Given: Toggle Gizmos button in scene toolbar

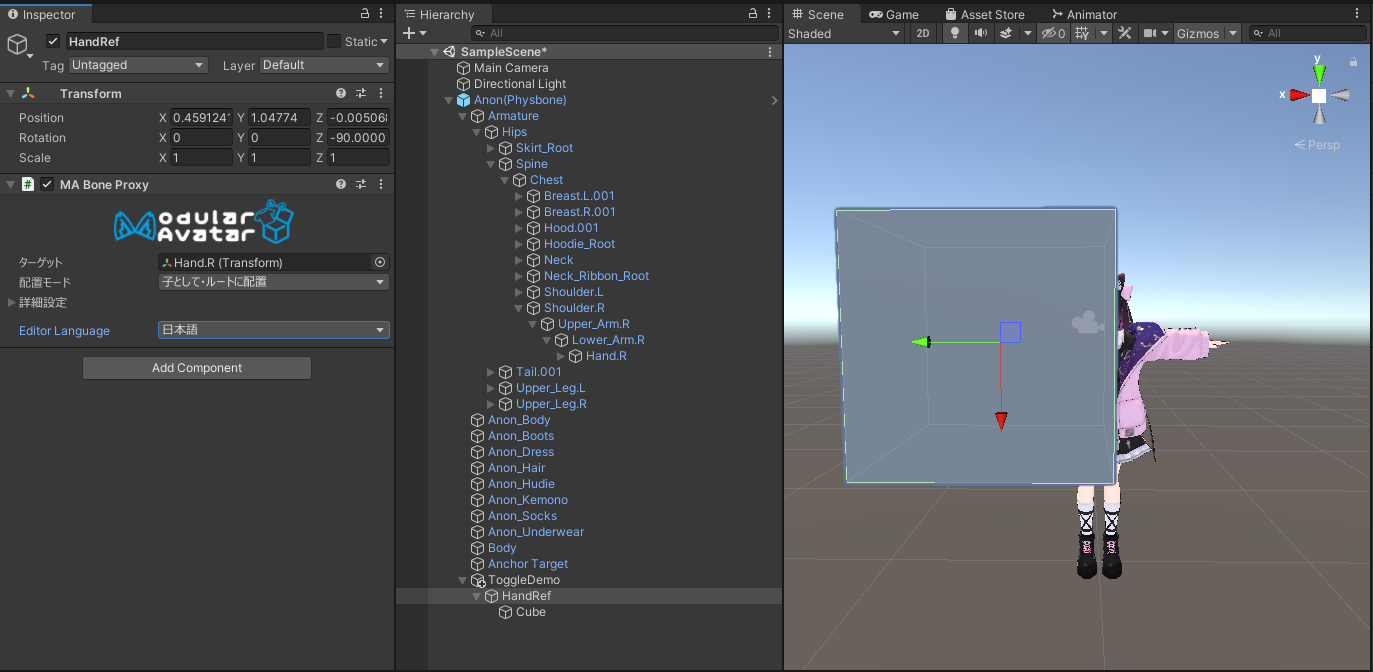Looking at the screenshot, I should coord(1199,33).
